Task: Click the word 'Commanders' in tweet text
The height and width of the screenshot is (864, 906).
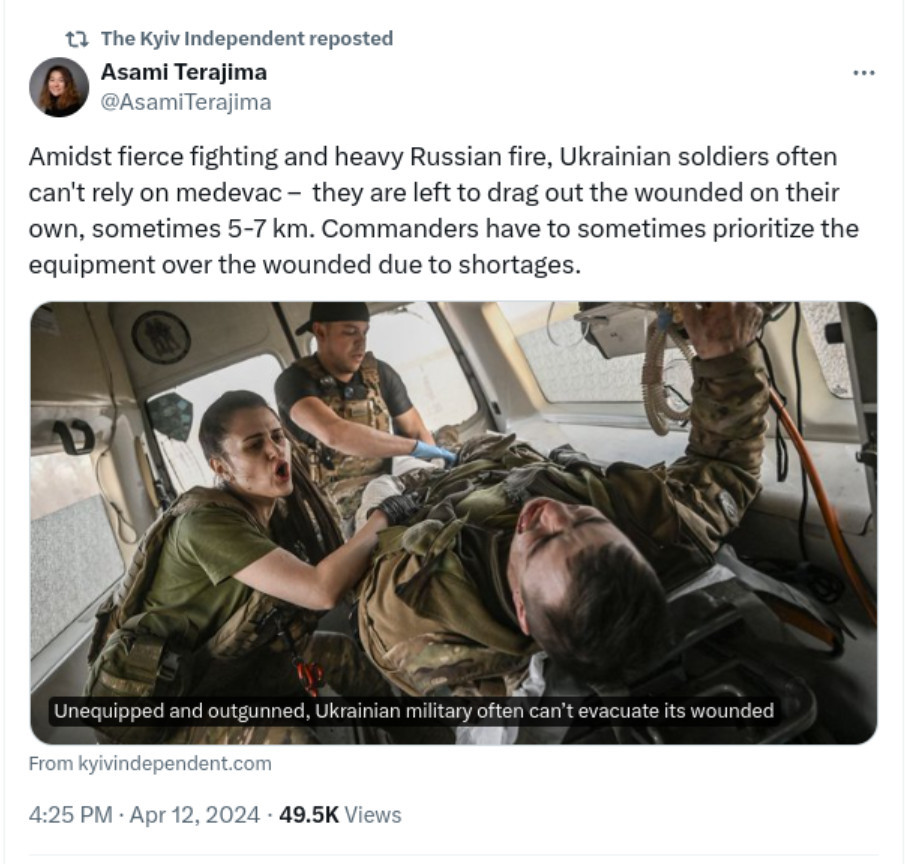Action: (x=400, y=229)
